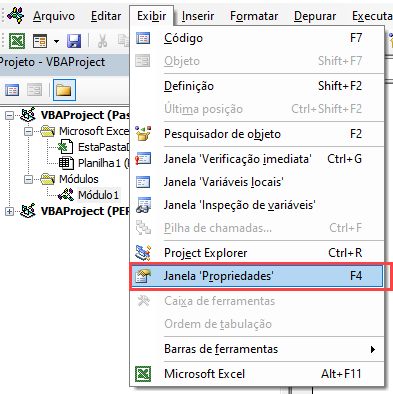The image size is (393, 394).
Task: Open Barras de ferramentas submenu
Action: tap(256, 349)
